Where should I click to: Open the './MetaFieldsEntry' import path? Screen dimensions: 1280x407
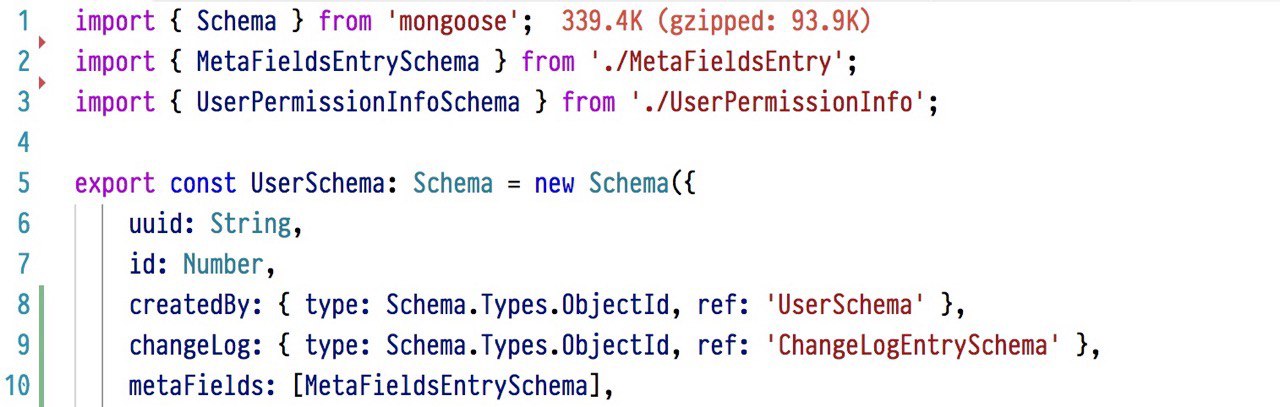point(715,62)
